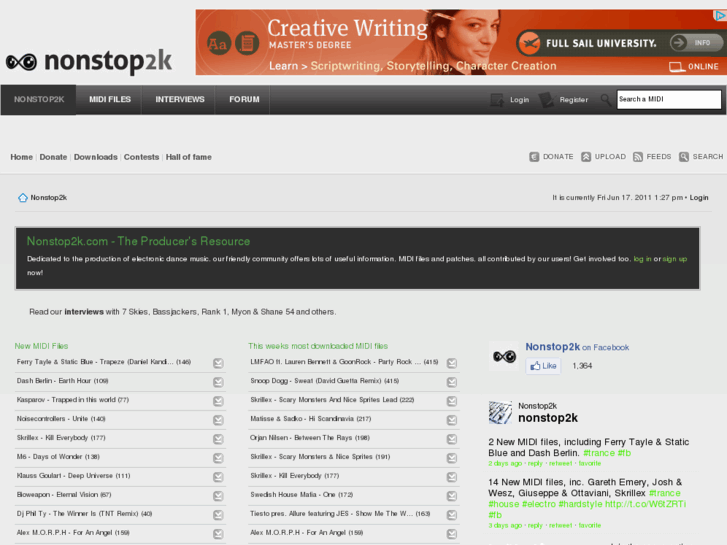The width and height of the screenshot is (727, 545).
Task: Click the Facebook page logo thumbnail
Action: click(504, 356)
